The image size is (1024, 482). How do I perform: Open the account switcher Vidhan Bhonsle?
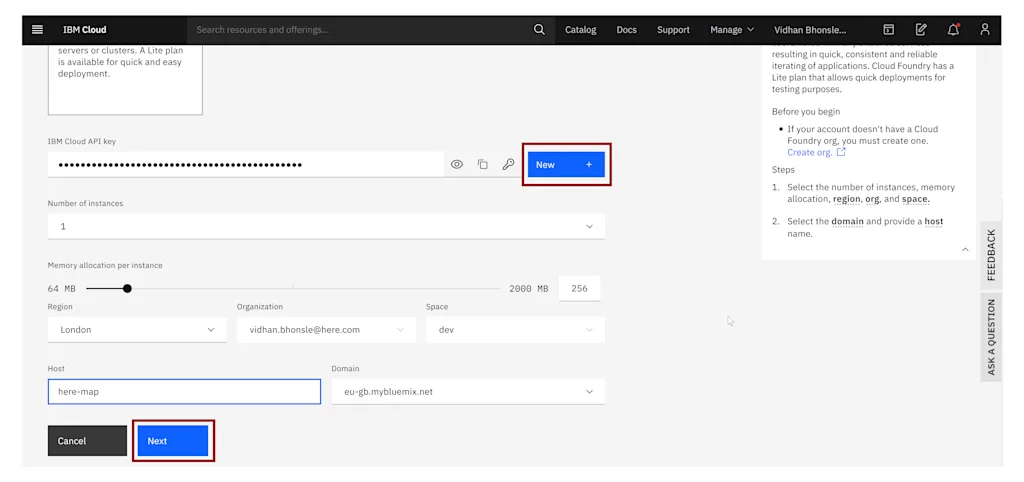point(810,29)
